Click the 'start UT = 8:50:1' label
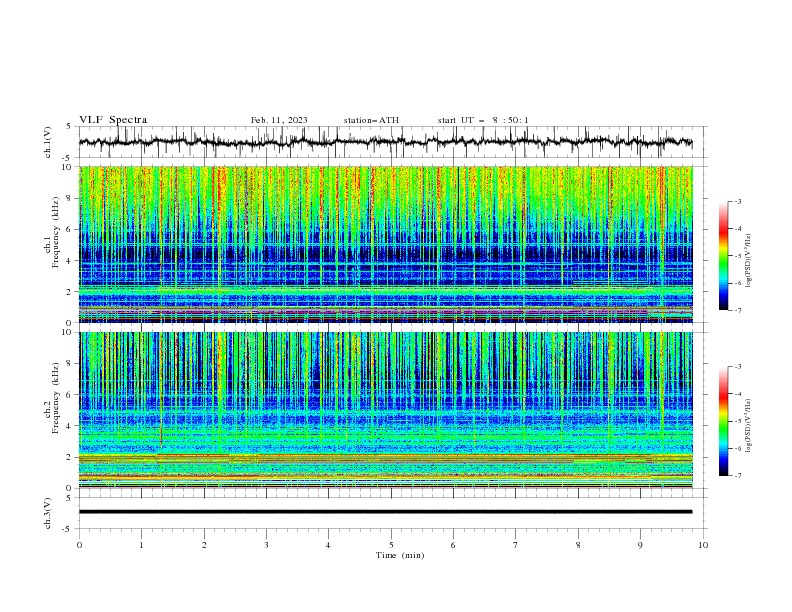This screenshot has width=792, height=612. pos(483,120)
